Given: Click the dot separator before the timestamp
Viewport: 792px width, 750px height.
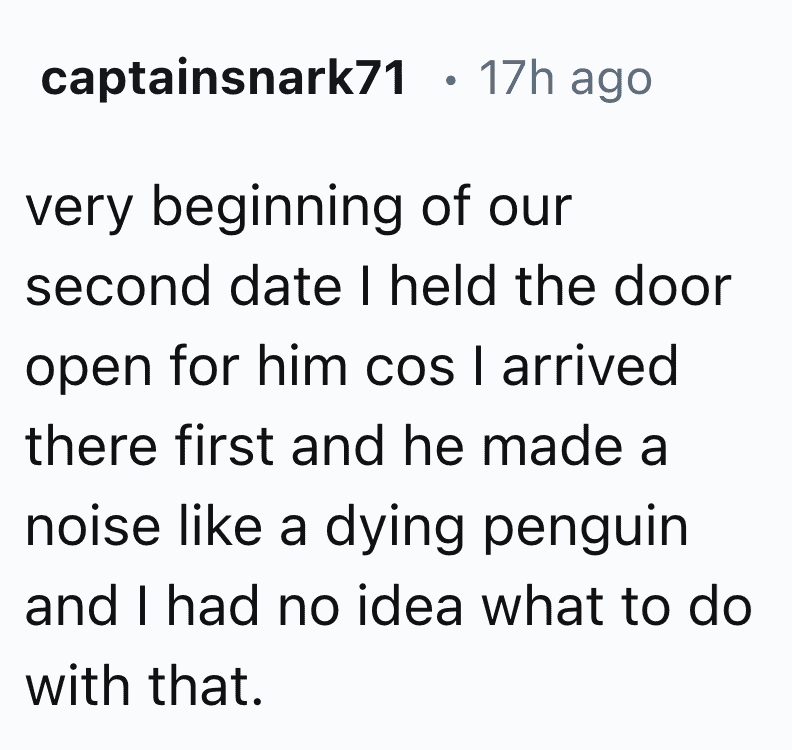Looking at the screenshot, I should pyautogui.click(x=451, y=80).
